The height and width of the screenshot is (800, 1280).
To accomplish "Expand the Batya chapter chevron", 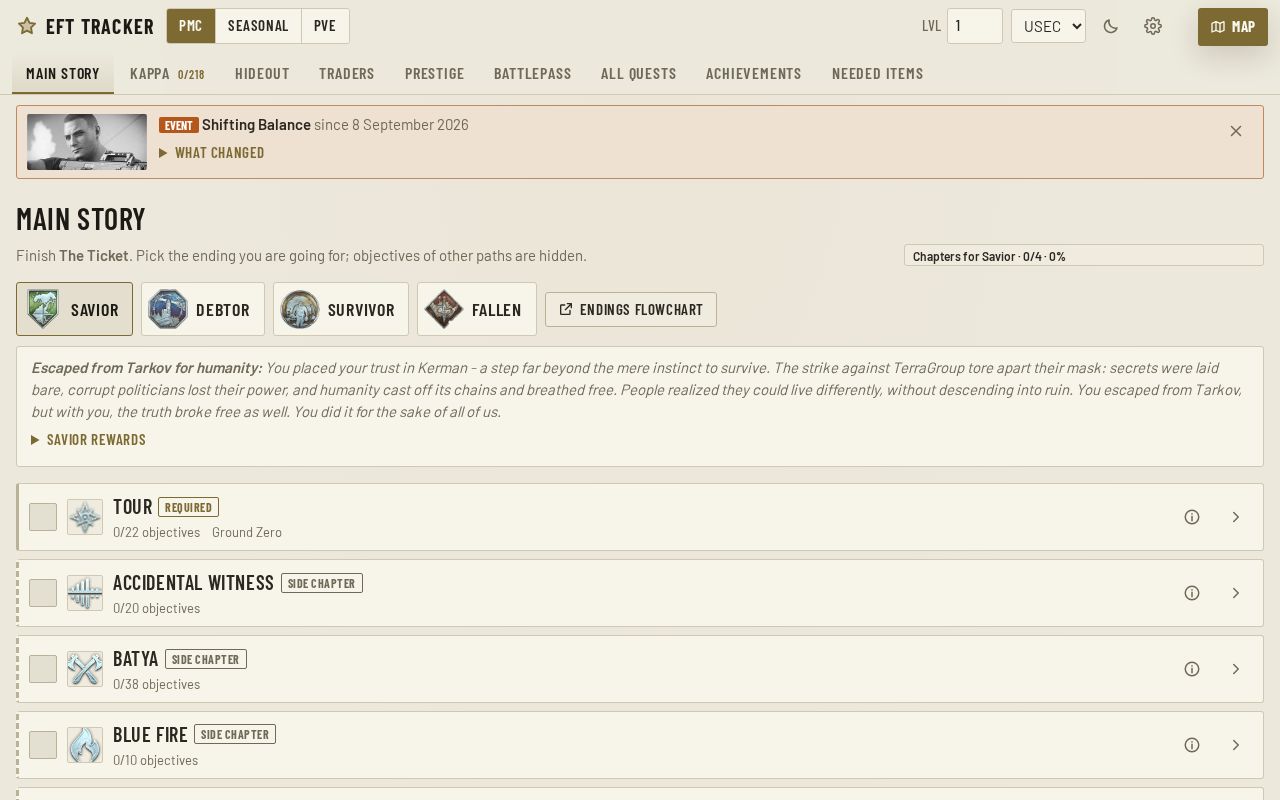I will click(x=1236, y=669).
